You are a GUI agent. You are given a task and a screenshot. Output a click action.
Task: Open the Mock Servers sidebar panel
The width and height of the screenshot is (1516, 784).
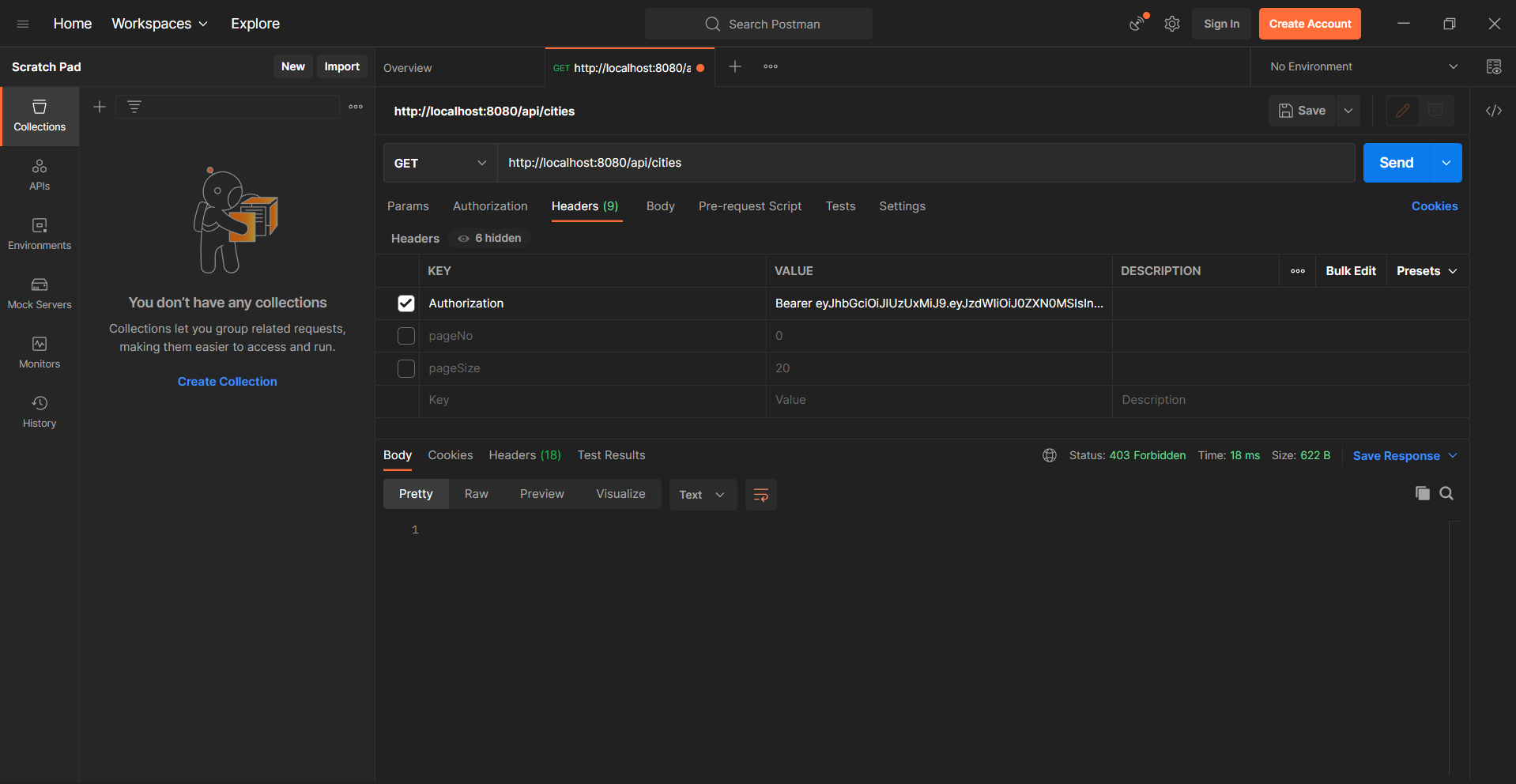(x=40, y=294)
